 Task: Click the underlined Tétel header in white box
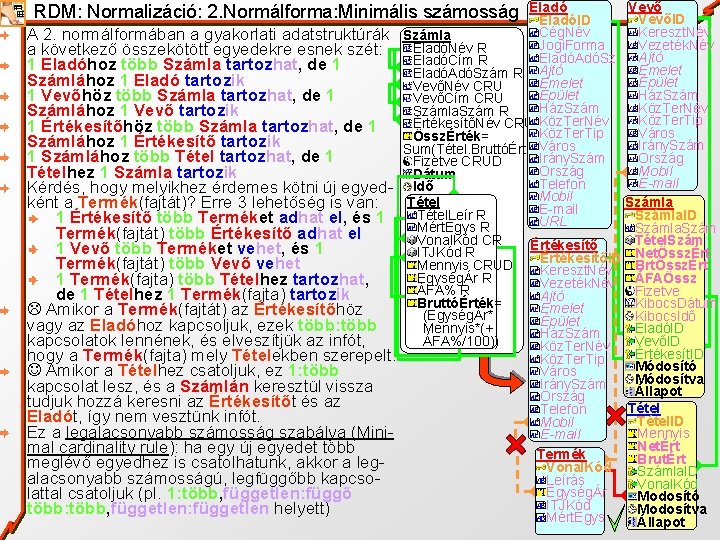click(x=423, y=202)
